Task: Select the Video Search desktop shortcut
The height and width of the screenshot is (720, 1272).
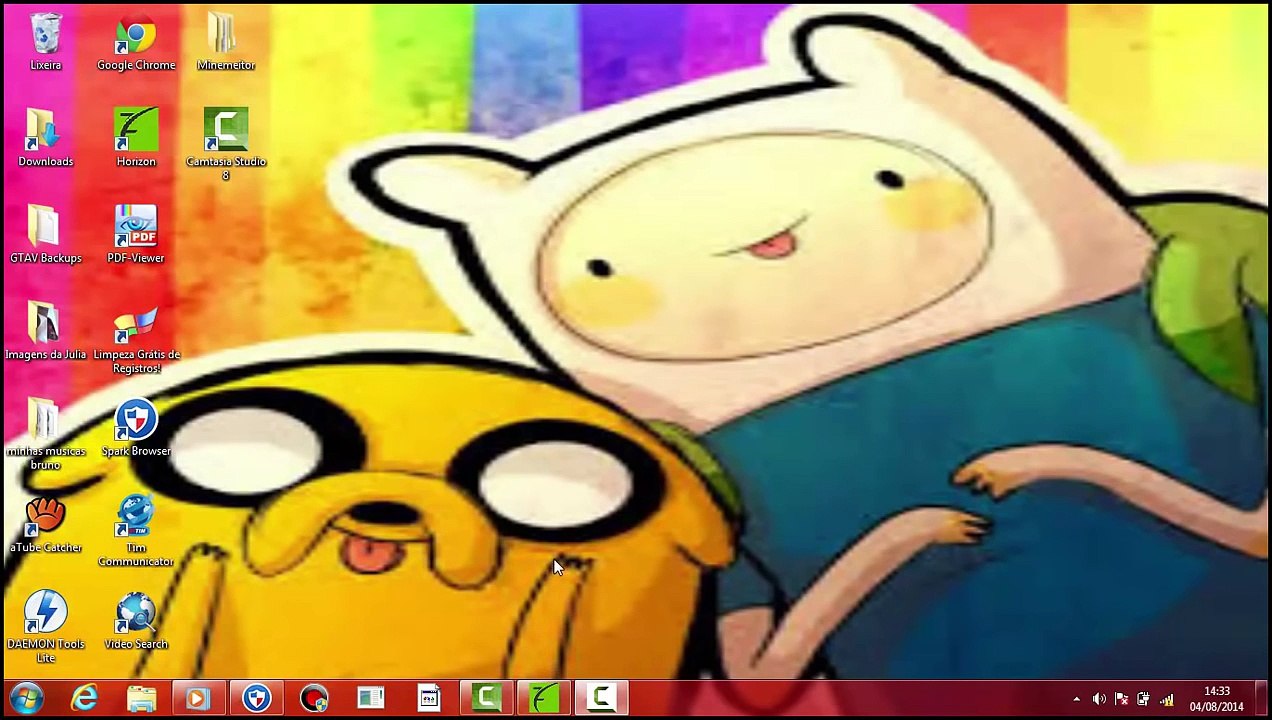Action: pos(136,621)
